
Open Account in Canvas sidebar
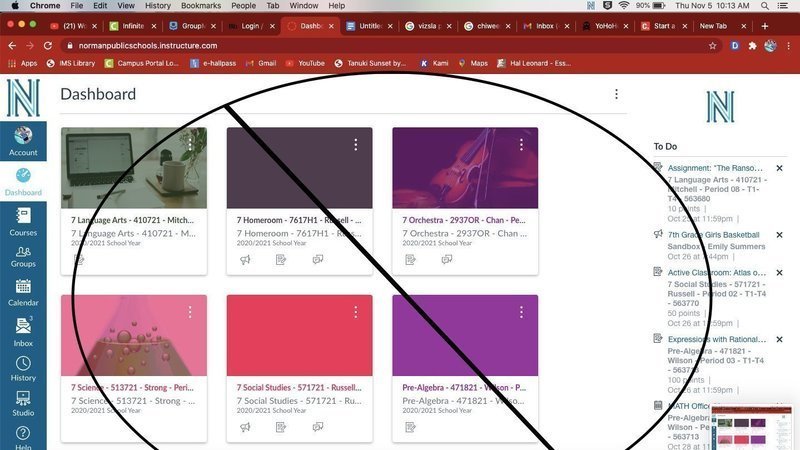[x=23, y=141]
